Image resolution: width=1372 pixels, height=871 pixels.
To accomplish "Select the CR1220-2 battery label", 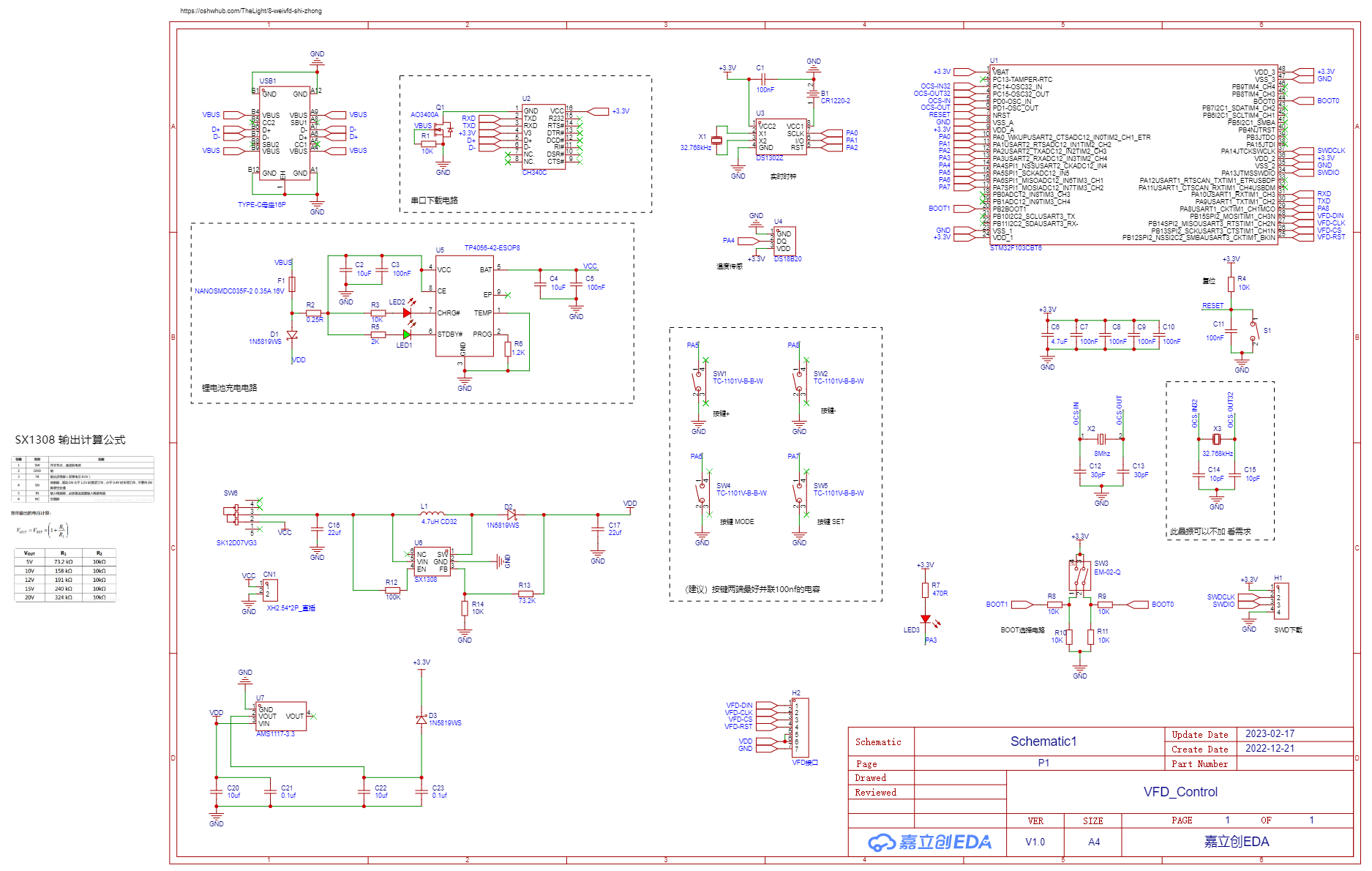I will (x=836, y=101).
